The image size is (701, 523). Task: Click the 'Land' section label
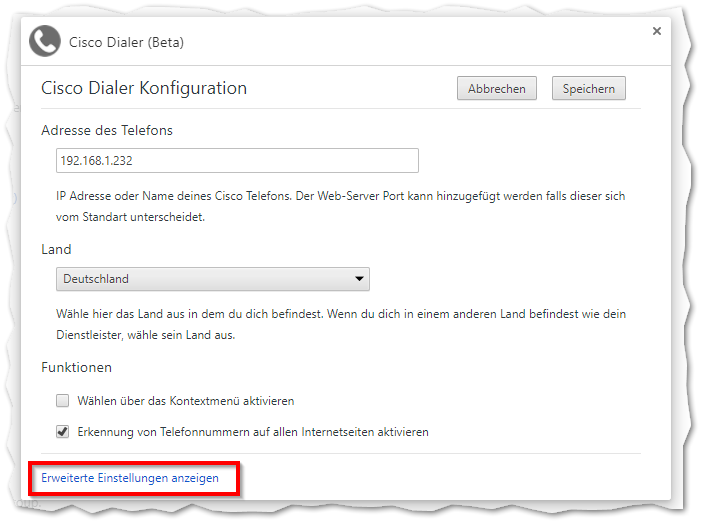pos(56,249)
